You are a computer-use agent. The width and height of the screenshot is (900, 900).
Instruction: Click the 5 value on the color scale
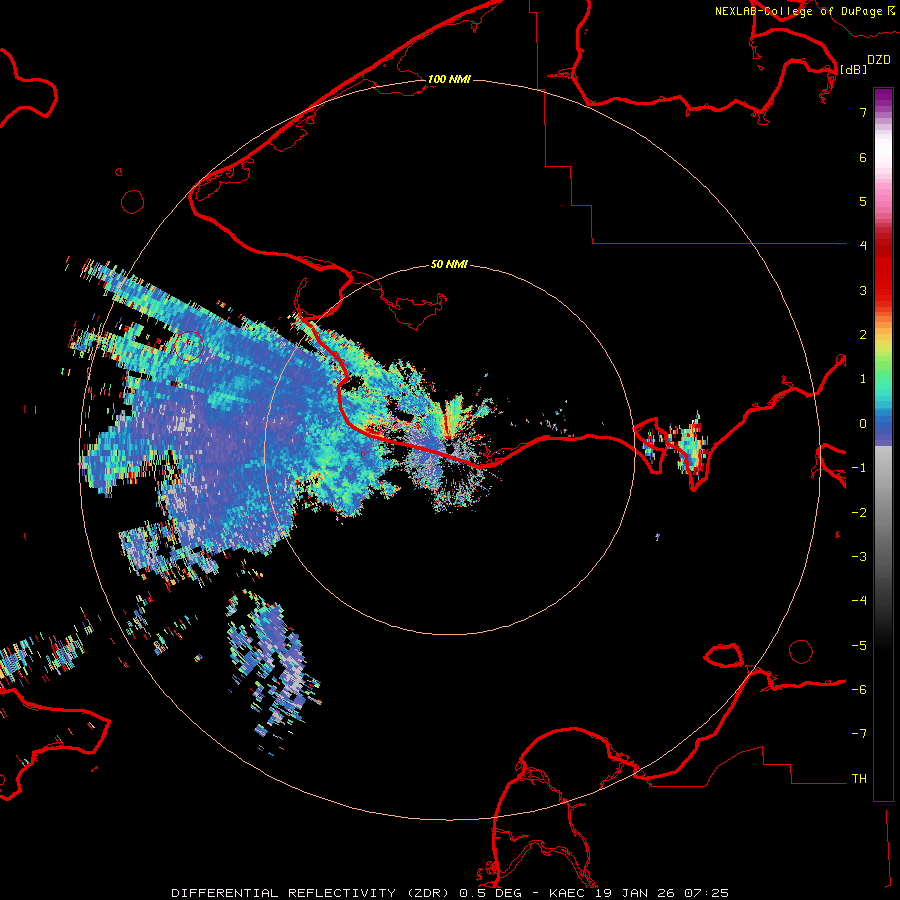[863, 201]
